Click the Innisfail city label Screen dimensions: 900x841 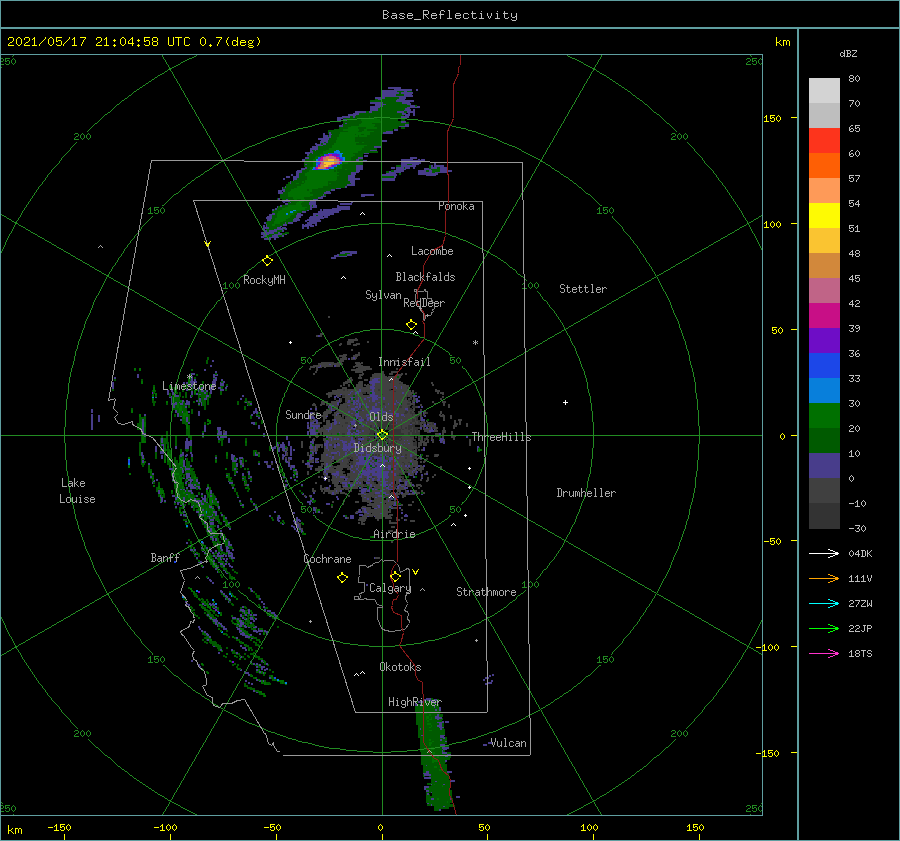(x=404, y=362)
